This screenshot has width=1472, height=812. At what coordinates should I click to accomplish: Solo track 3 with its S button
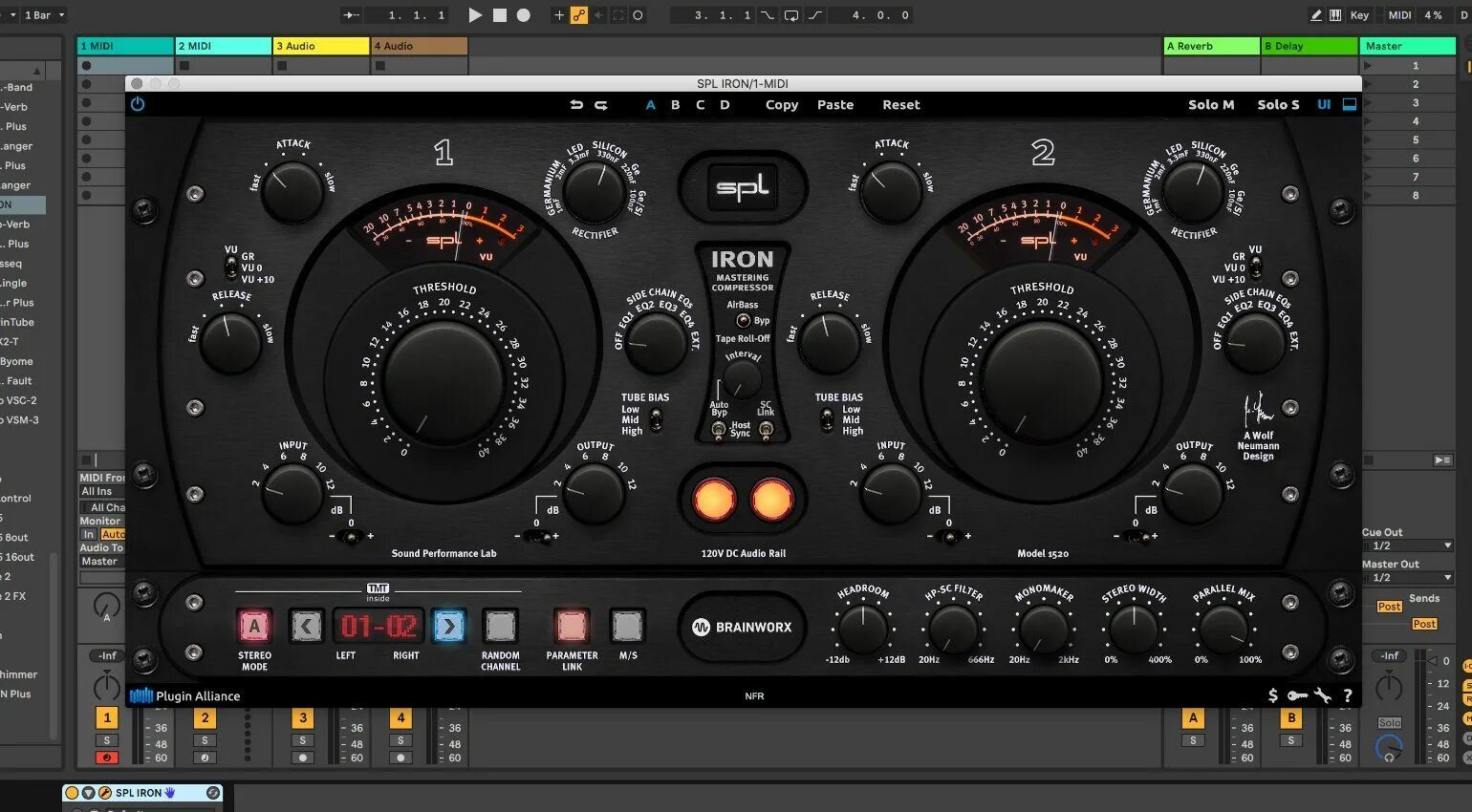[303, 740]
